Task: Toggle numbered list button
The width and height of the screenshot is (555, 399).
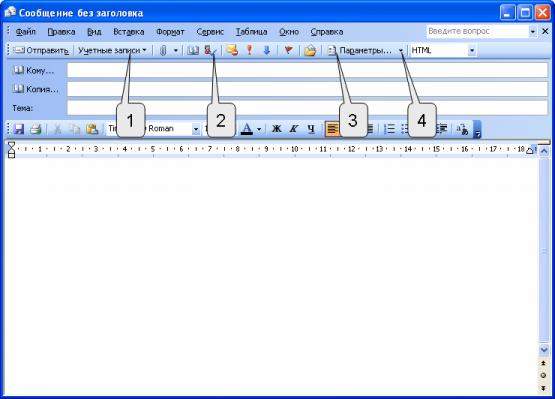Action: coord(389,129)
